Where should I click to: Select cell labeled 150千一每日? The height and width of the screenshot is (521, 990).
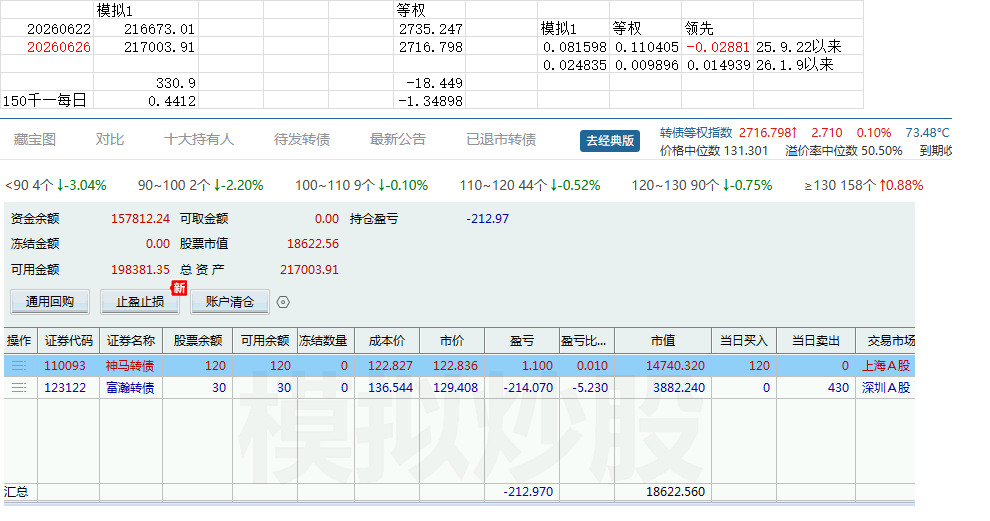(47, 100)
